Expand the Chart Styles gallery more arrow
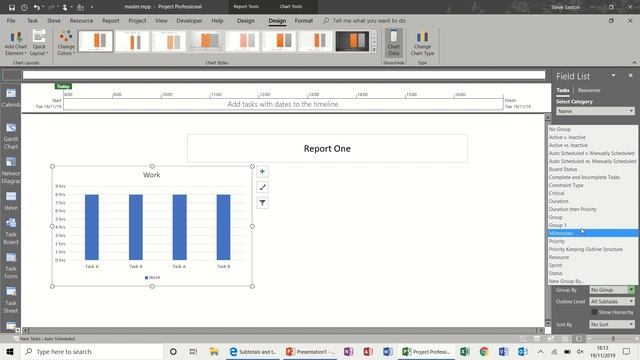Viewport: 640px width, 360px height. point(374,51)
